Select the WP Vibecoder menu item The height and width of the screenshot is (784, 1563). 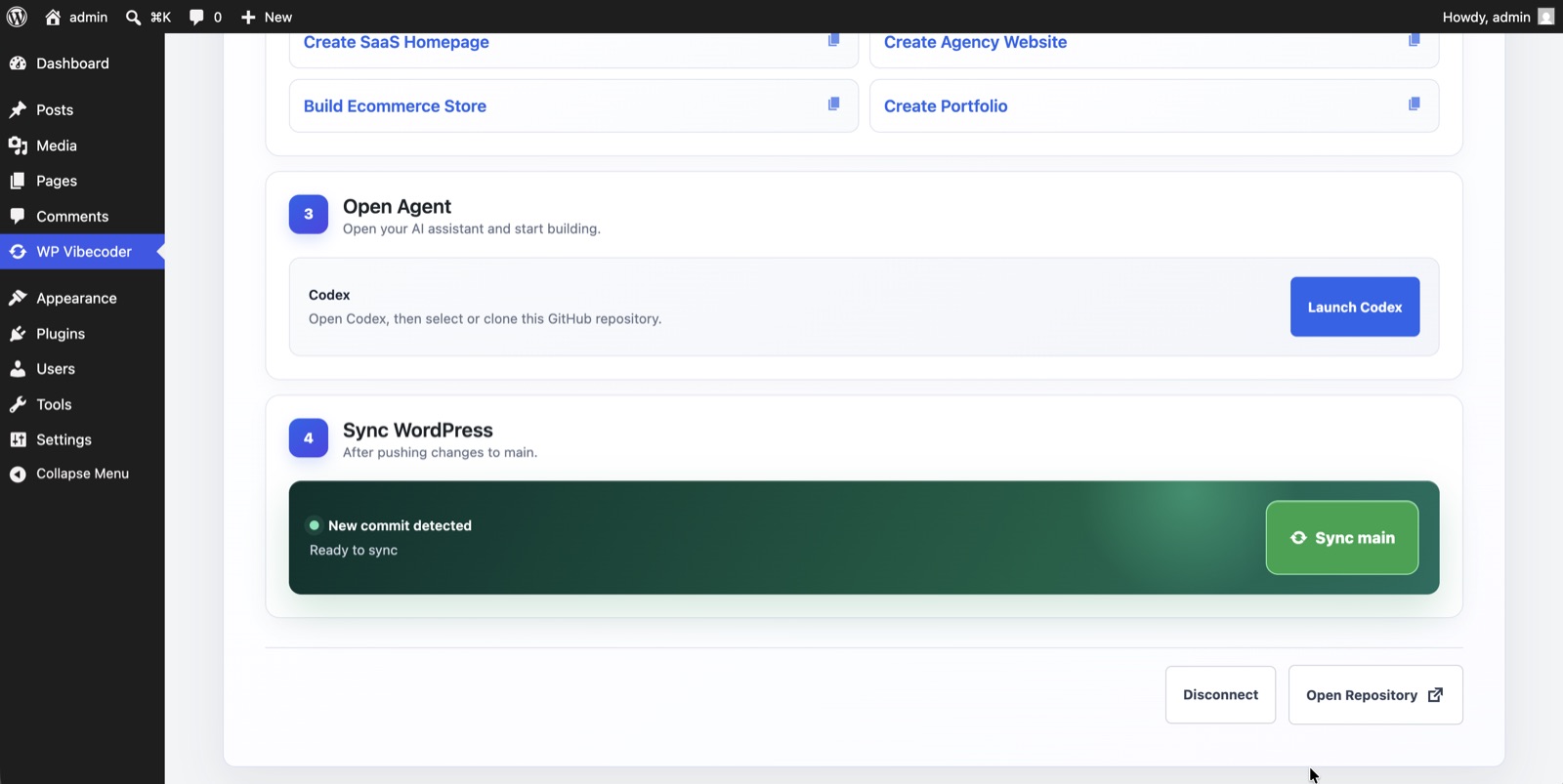coord(82,252)
